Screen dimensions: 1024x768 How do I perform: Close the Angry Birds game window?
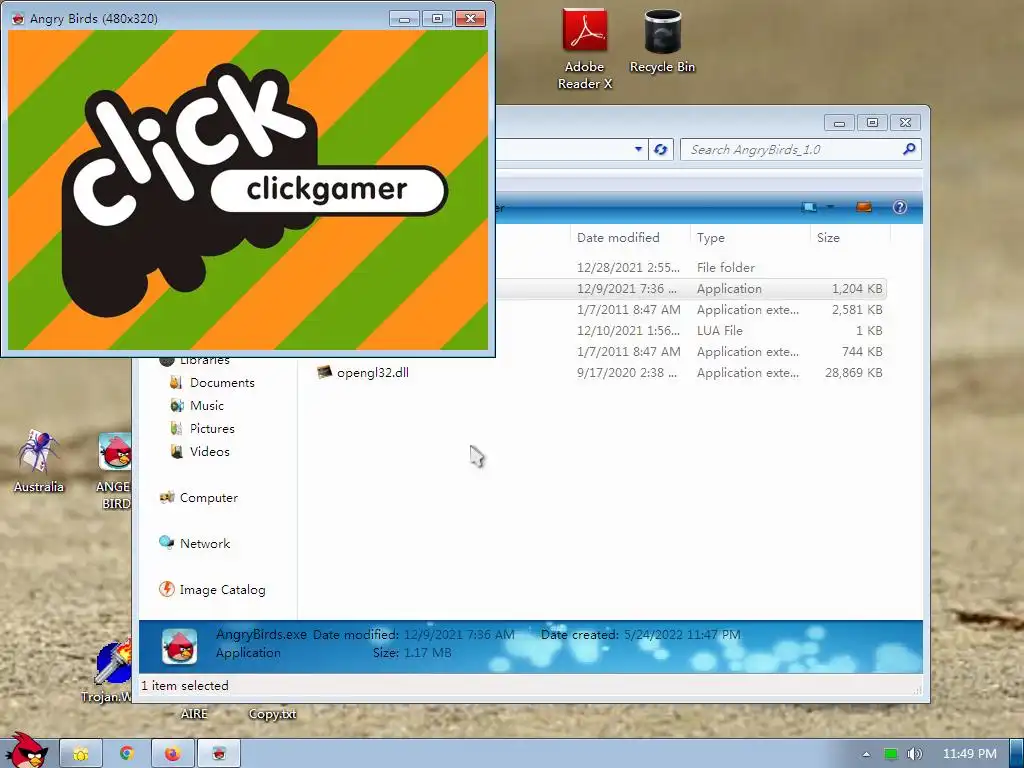coord(470,18)
